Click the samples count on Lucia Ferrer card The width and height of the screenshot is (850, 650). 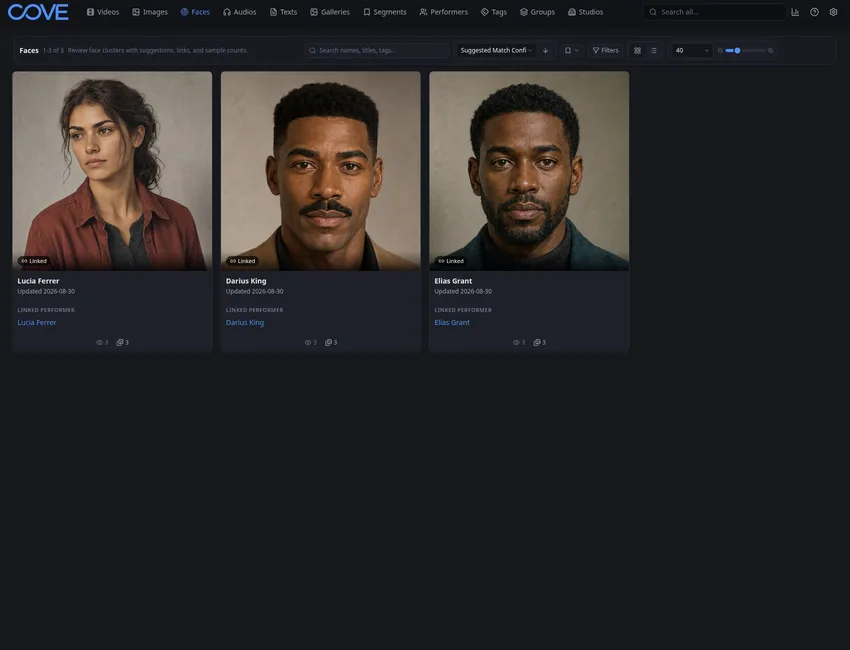coord(123,342)
